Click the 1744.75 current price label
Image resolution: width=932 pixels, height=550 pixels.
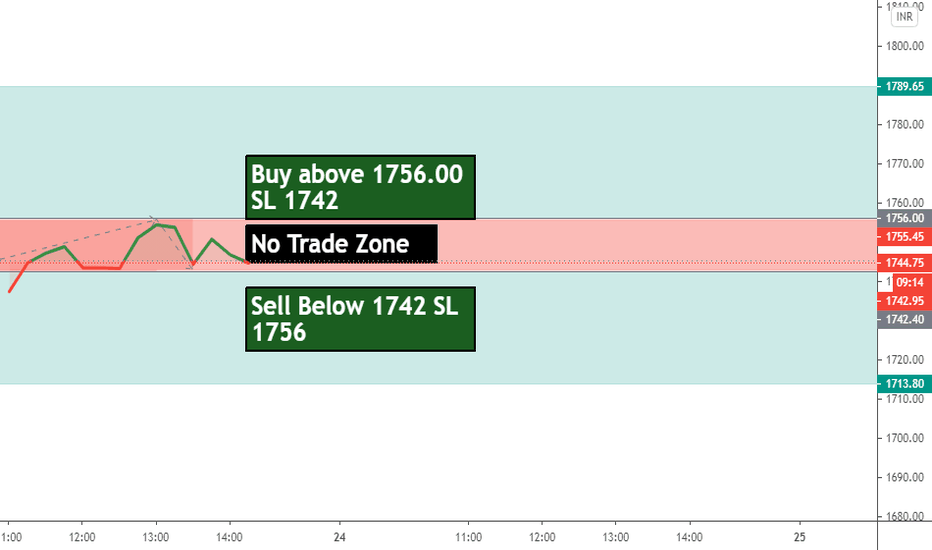click(x=905, y=263)
